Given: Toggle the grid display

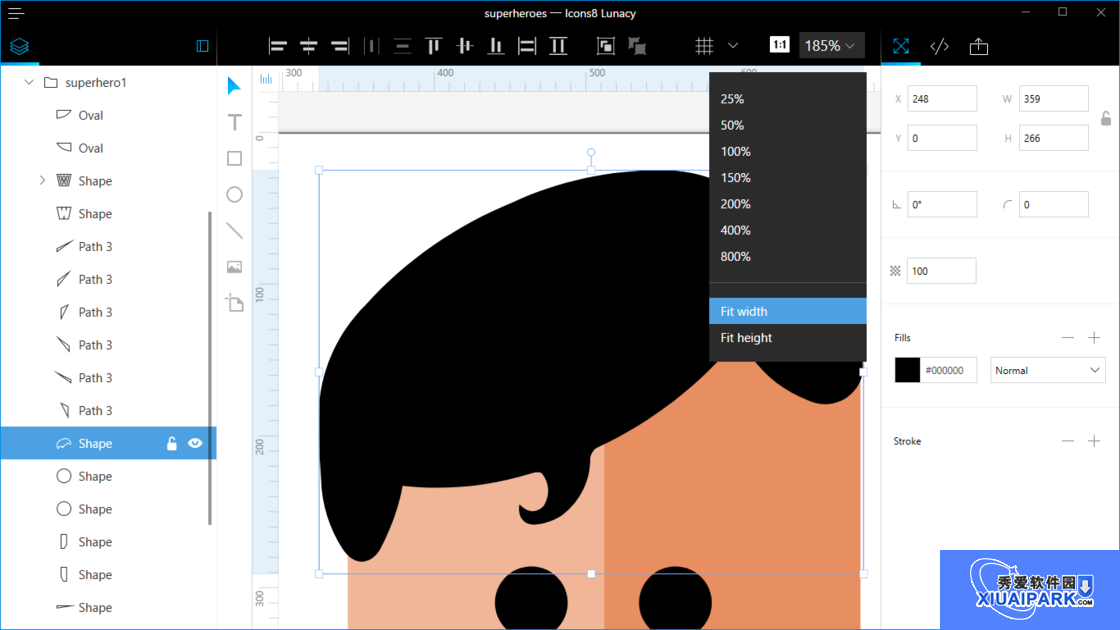Looking at the screenshot, I should pyautogui.click(x=704, y=46).
